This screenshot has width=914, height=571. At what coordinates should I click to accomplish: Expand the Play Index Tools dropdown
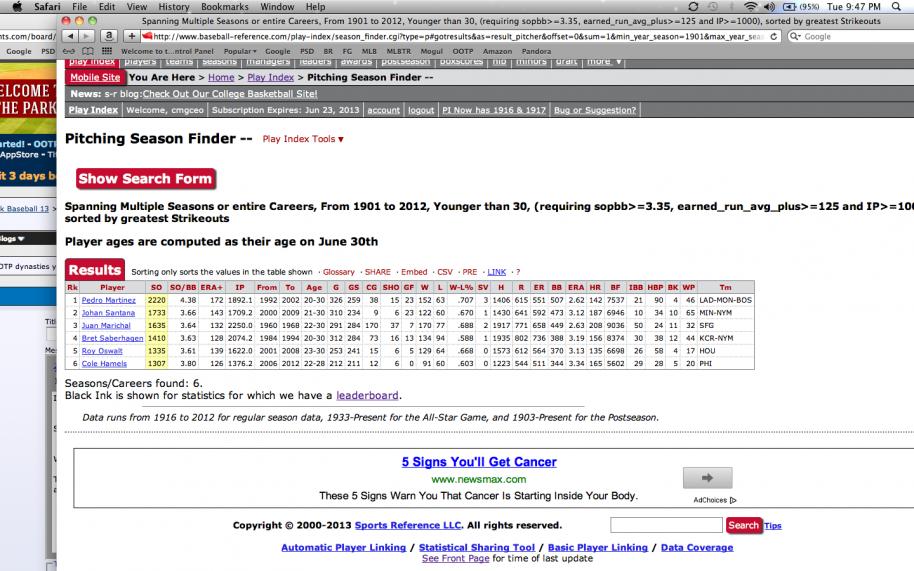303,139
